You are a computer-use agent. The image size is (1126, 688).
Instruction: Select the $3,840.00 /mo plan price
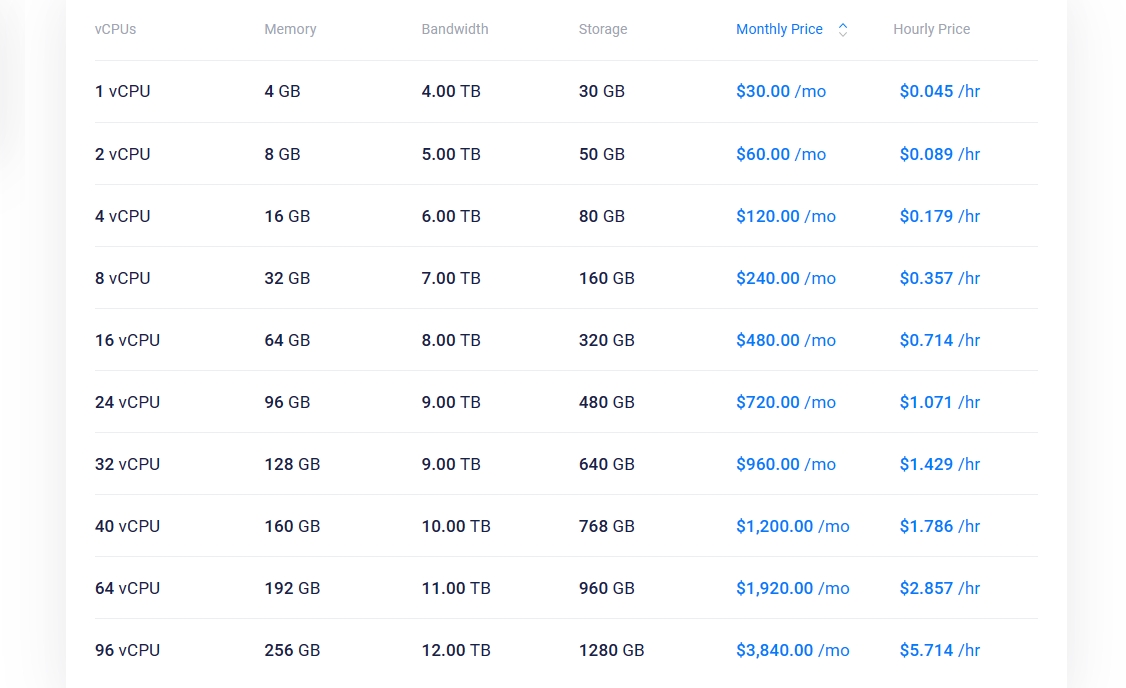click(x=792, y=650)
